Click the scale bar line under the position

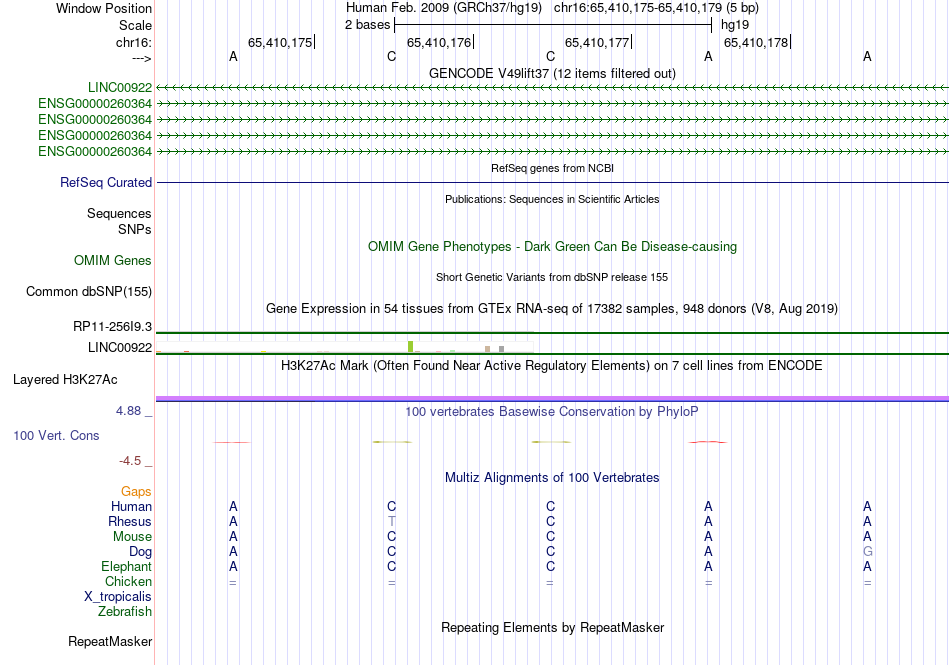(553, 25)
